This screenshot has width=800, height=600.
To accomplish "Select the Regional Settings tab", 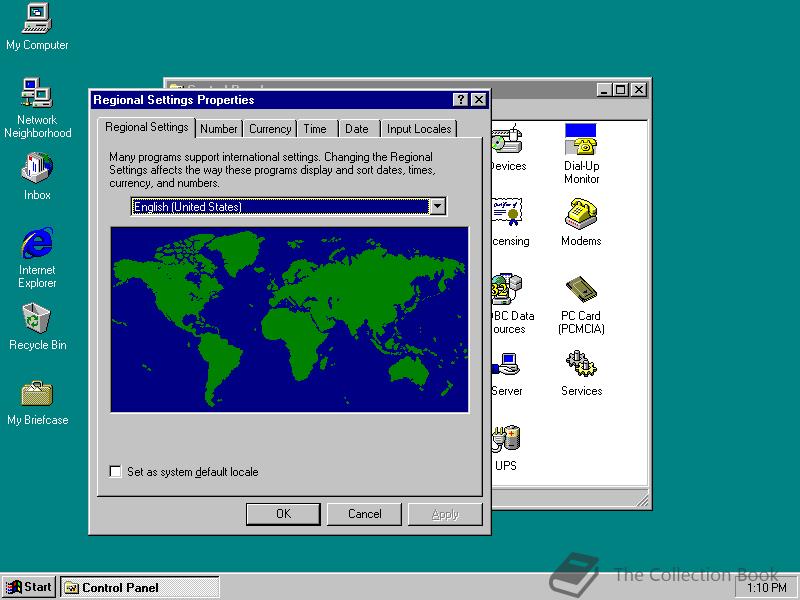I will pyautogui.click(x=146, y=128).
